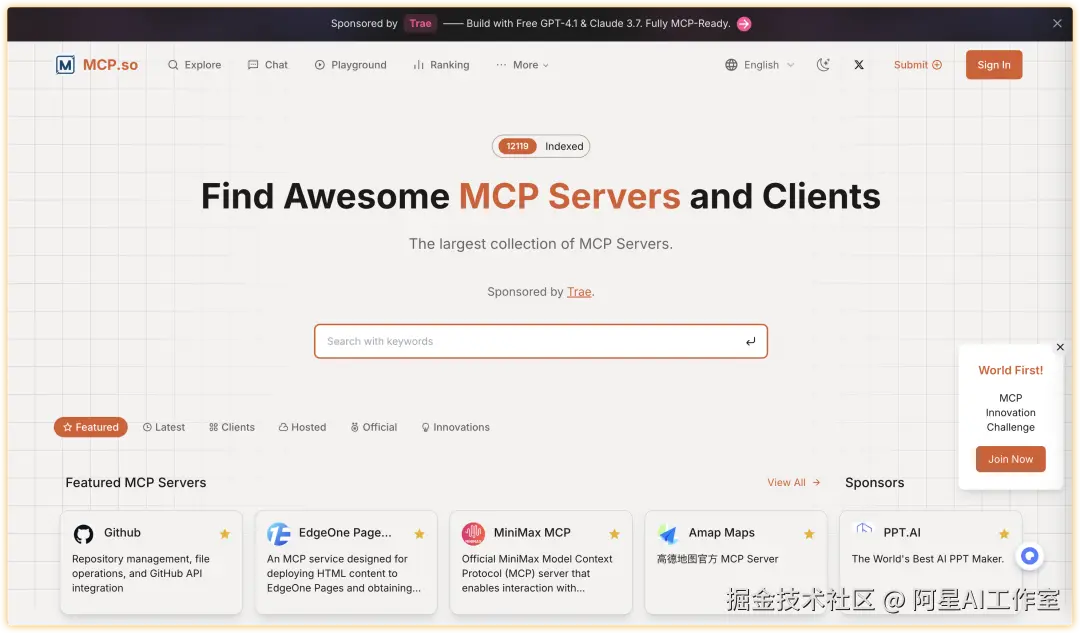Open the EdgeOne Page... card title
This screenshot has height=633, width=1080.
click(x=344, y=532)
